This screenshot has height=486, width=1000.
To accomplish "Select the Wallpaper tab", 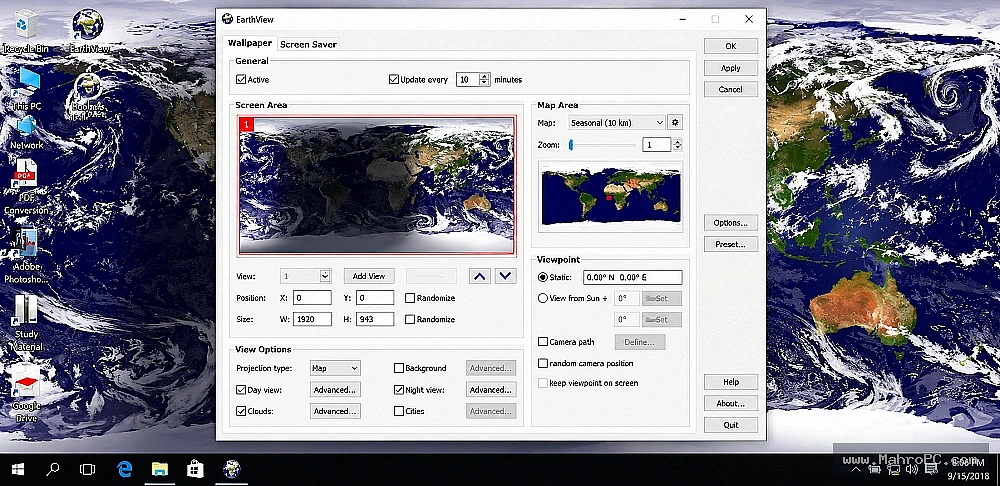I will 250,43.
